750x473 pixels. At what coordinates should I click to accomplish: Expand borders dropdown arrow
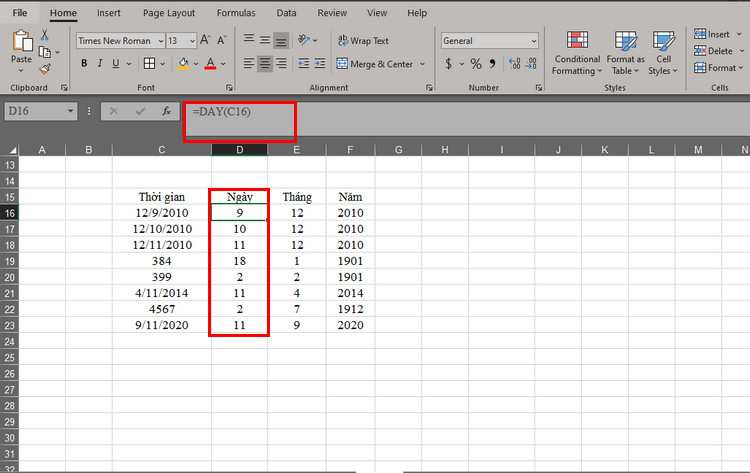[x=163, y=63]
